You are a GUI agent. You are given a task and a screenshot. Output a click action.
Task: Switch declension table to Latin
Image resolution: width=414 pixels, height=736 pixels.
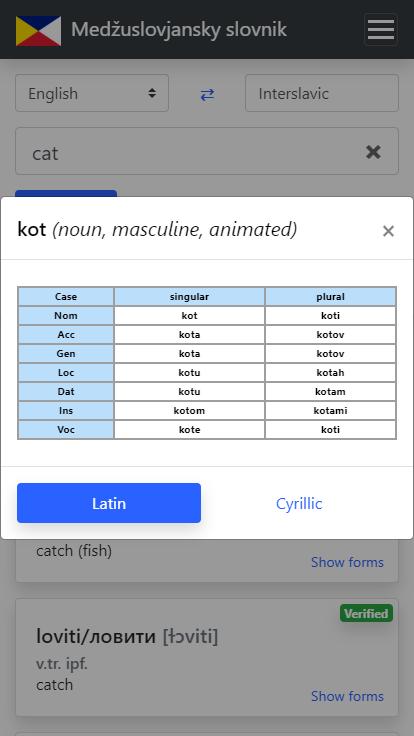pos(109,503)
